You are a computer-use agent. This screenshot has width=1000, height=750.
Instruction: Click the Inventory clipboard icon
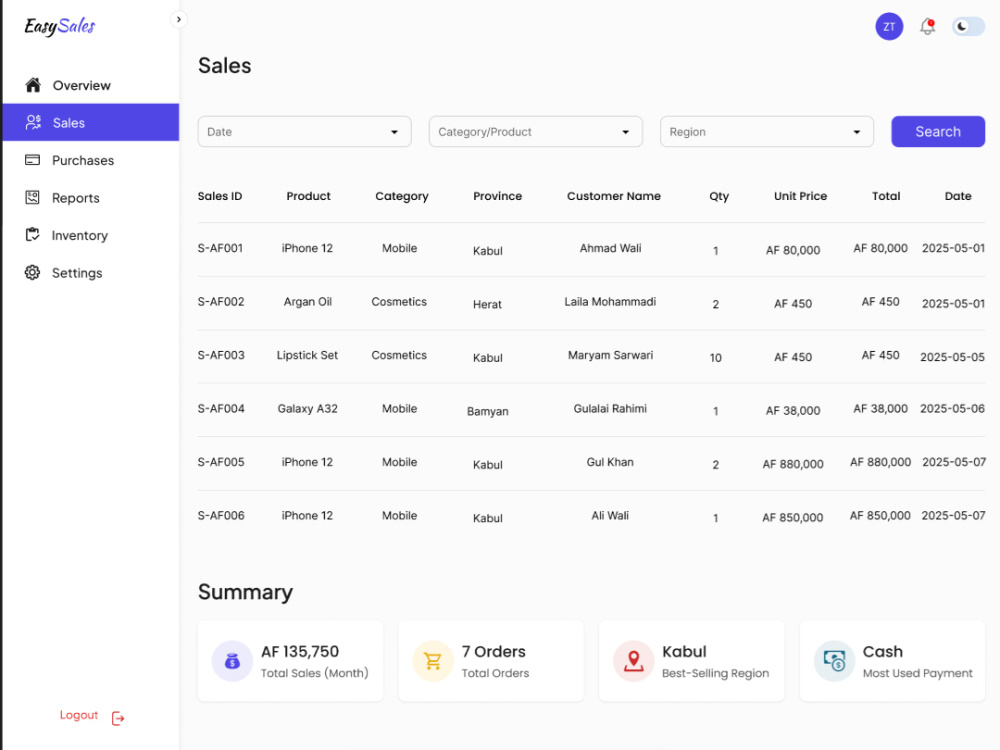coord(33,235)
